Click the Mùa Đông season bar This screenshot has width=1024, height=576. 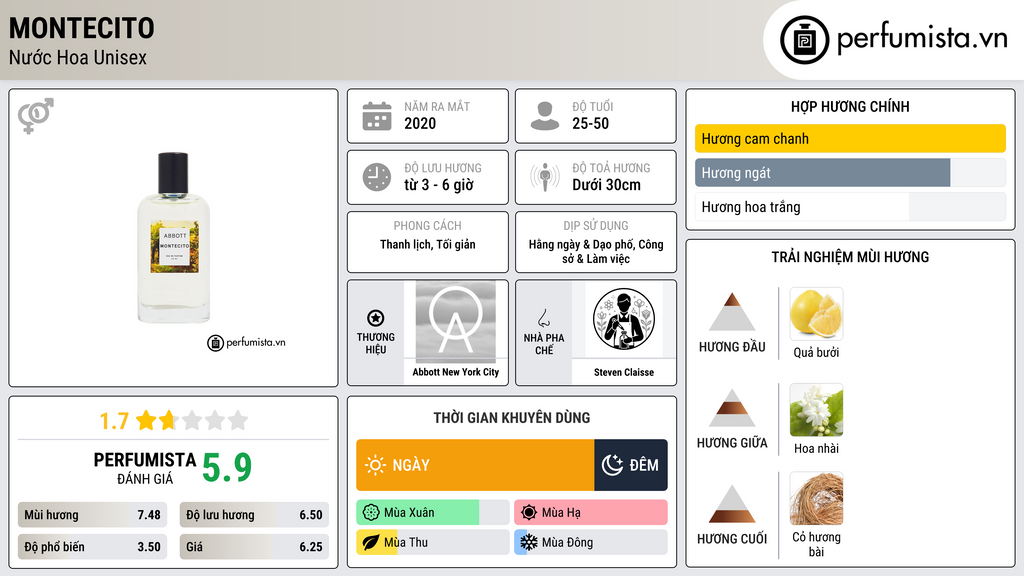point(591,542)
